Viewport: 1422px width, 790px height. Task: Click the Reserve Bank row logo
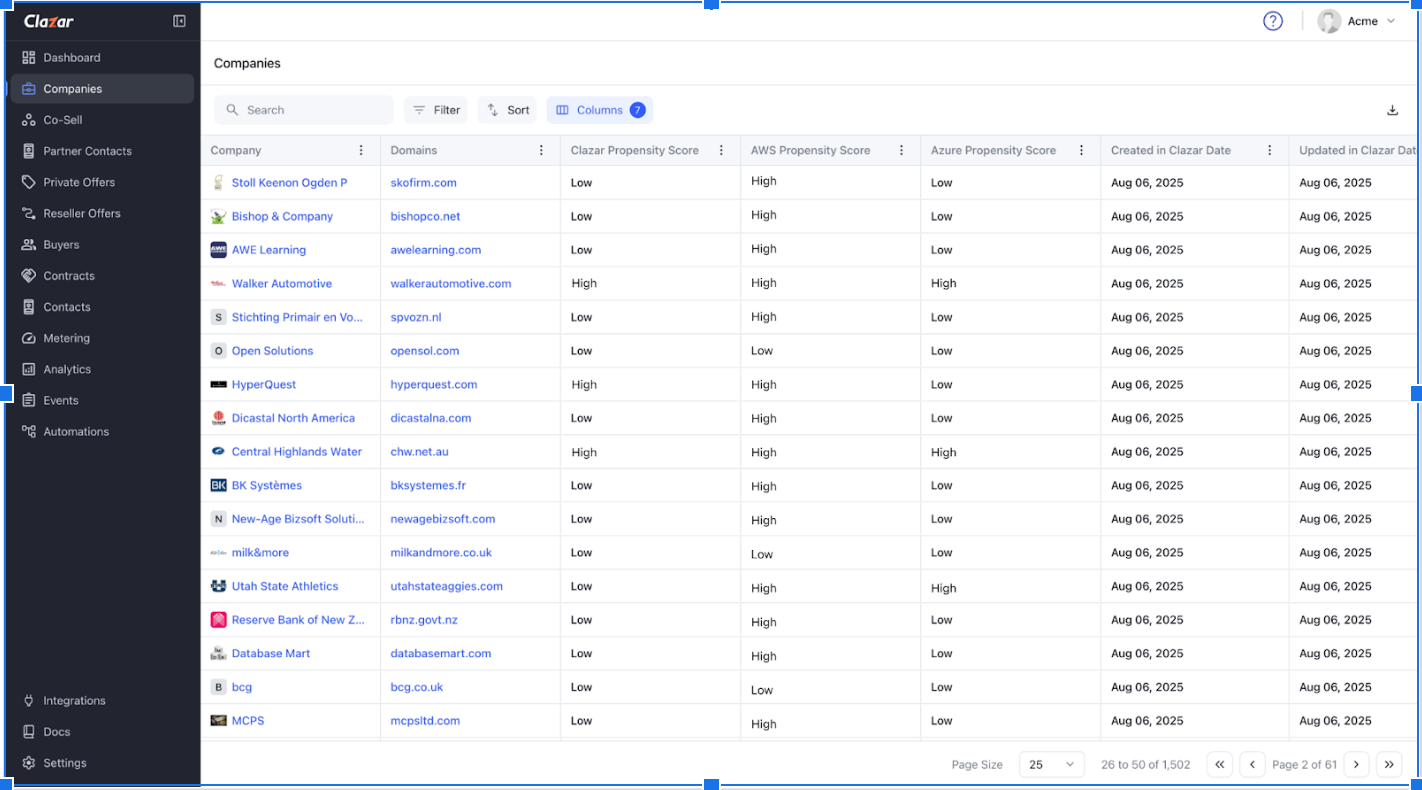[x=218, y=620]
